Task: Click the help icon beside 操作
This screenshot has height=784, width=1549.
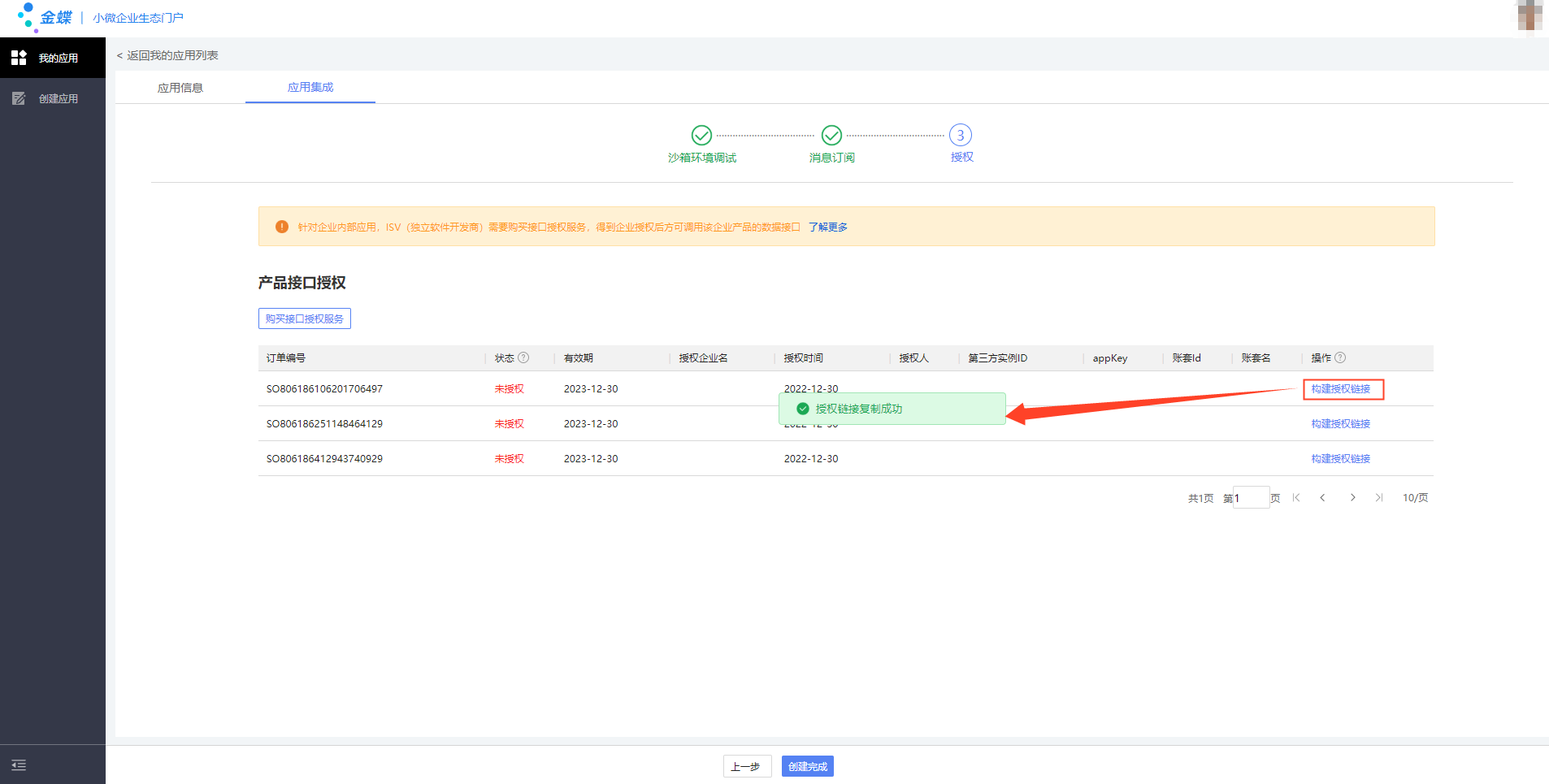Action: coord(1340,357)
